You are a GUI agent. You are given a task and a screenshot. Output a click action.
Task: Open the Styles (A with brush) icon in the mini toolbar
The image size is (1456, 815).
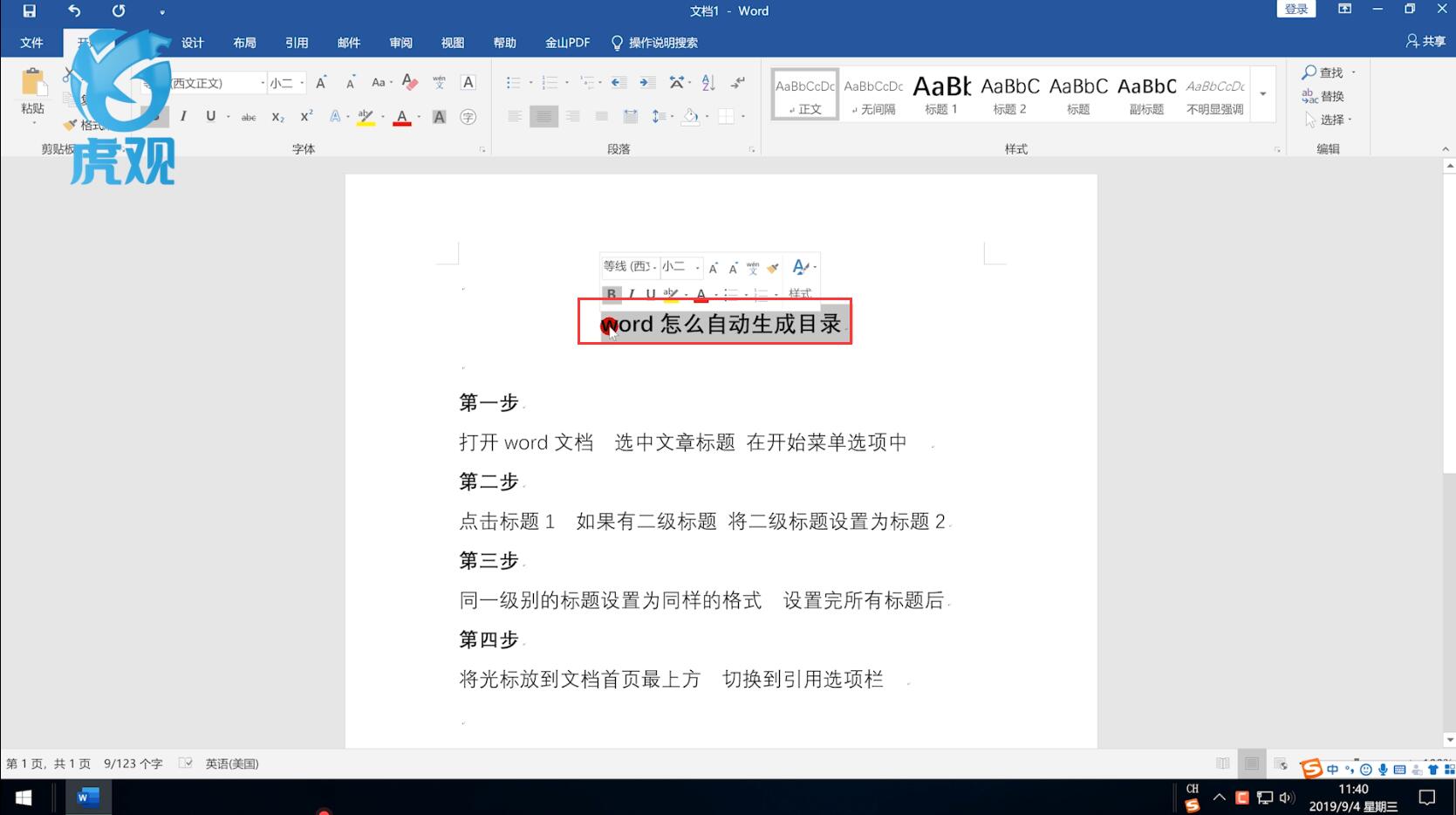800,267
